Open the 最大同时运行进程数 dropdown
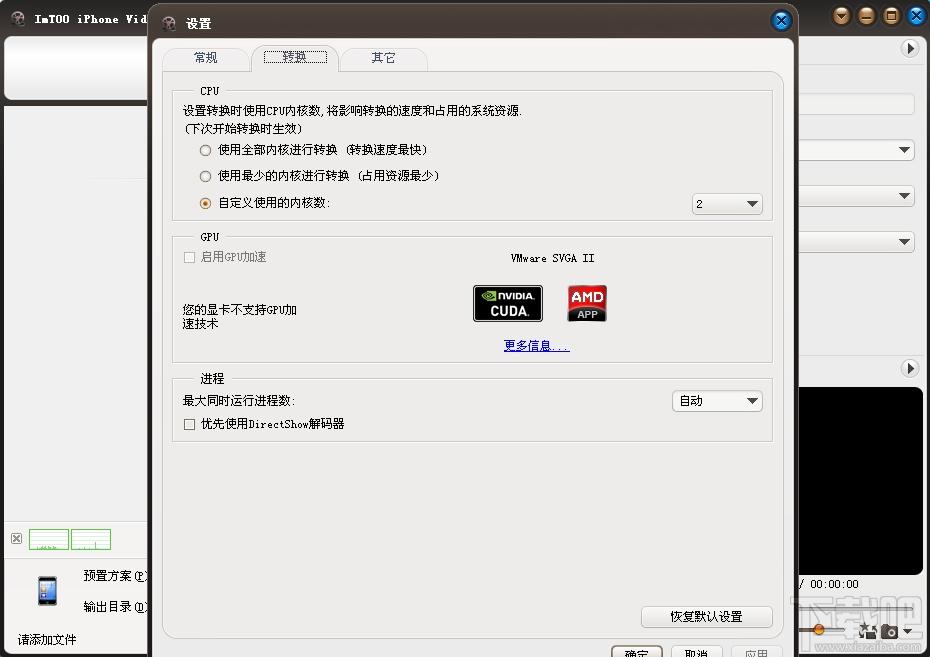This screenshot has width=930, height=657. point(717,401)
